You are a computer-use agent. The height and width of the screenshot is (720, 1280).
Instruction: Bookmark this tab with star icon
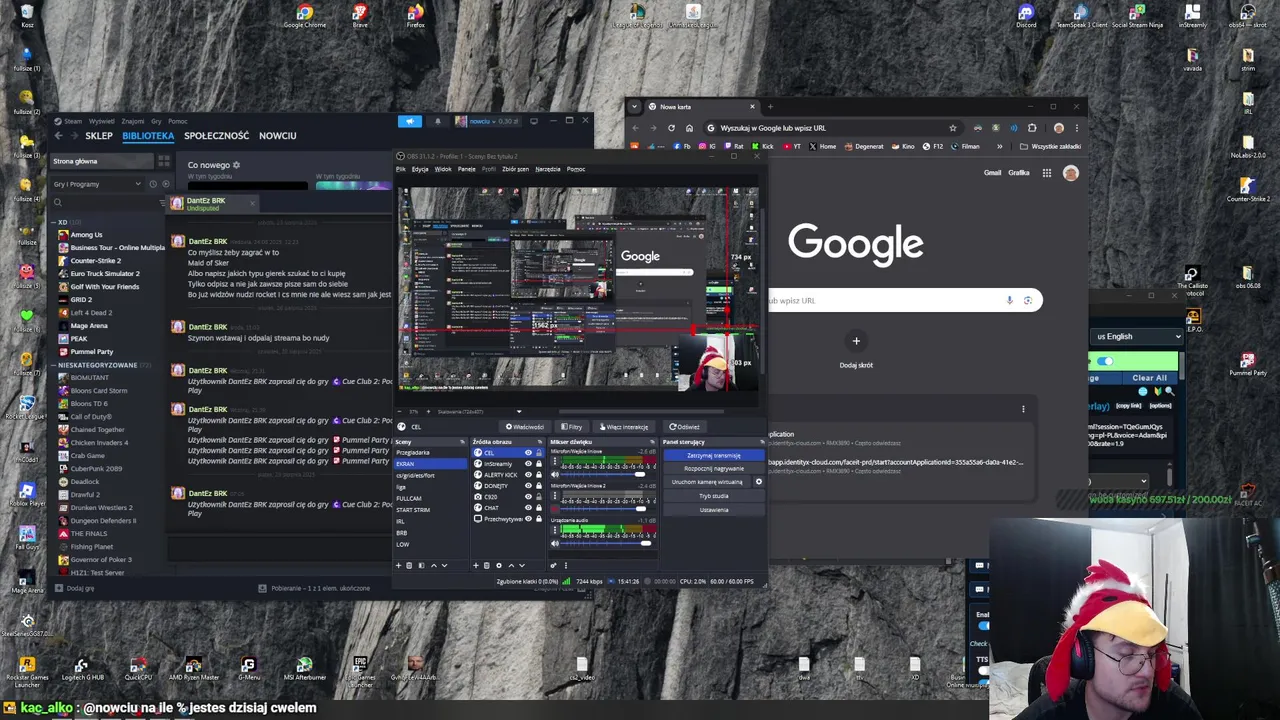(953, 128)
